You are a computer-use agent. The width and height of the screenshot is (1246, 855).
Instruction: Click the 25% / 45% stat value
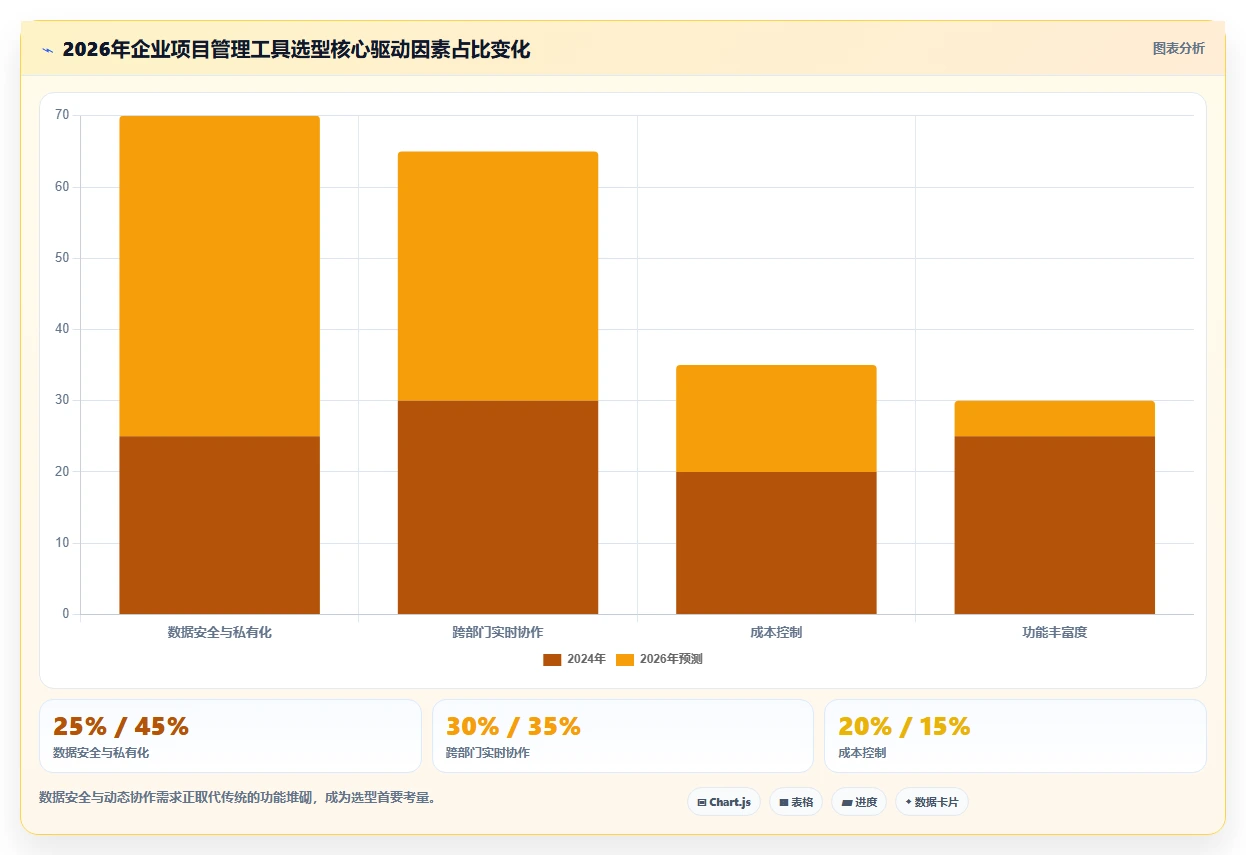(x=121, y=727)
